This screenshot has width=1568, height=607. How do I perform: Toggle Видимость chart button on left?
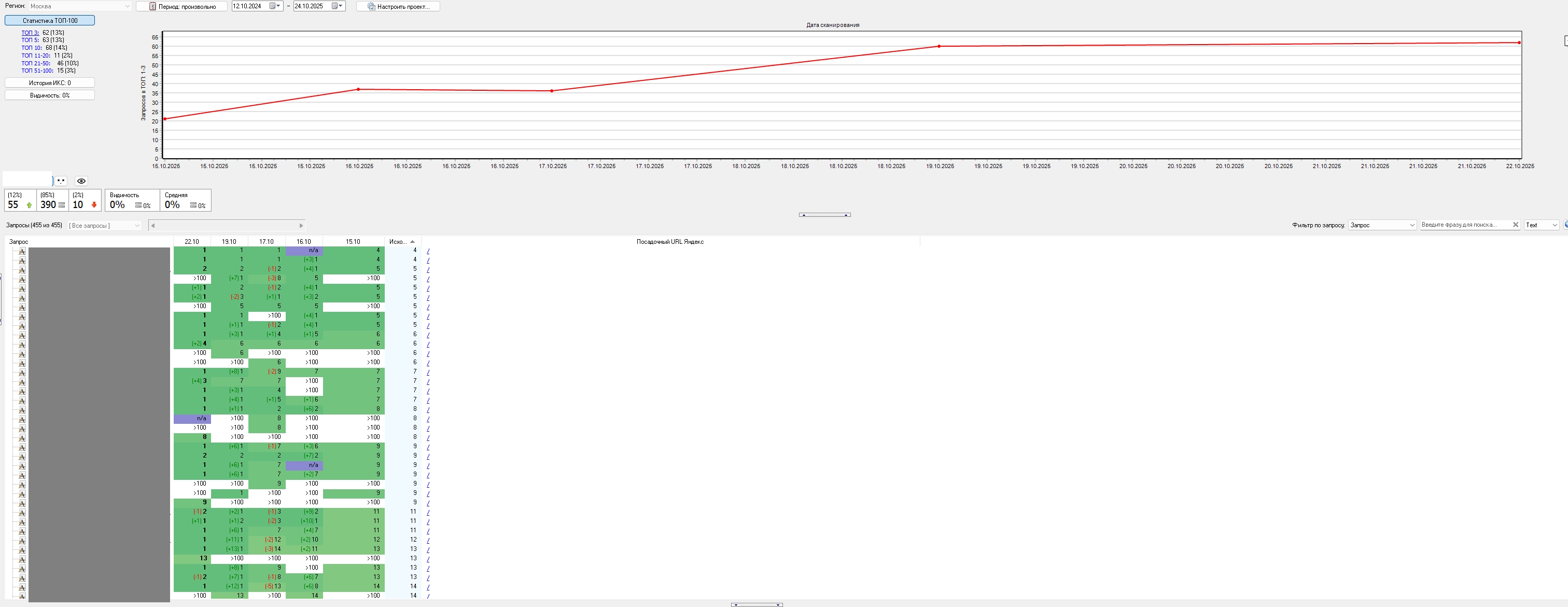pyautogui.click(x=50, y=95)
